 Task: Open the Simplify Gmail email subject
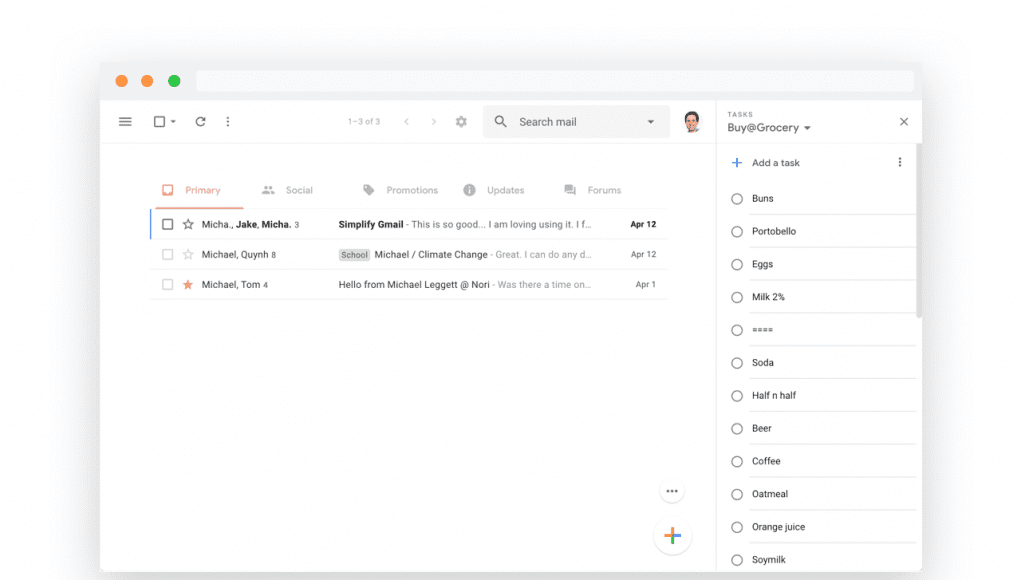click(371, 225)
